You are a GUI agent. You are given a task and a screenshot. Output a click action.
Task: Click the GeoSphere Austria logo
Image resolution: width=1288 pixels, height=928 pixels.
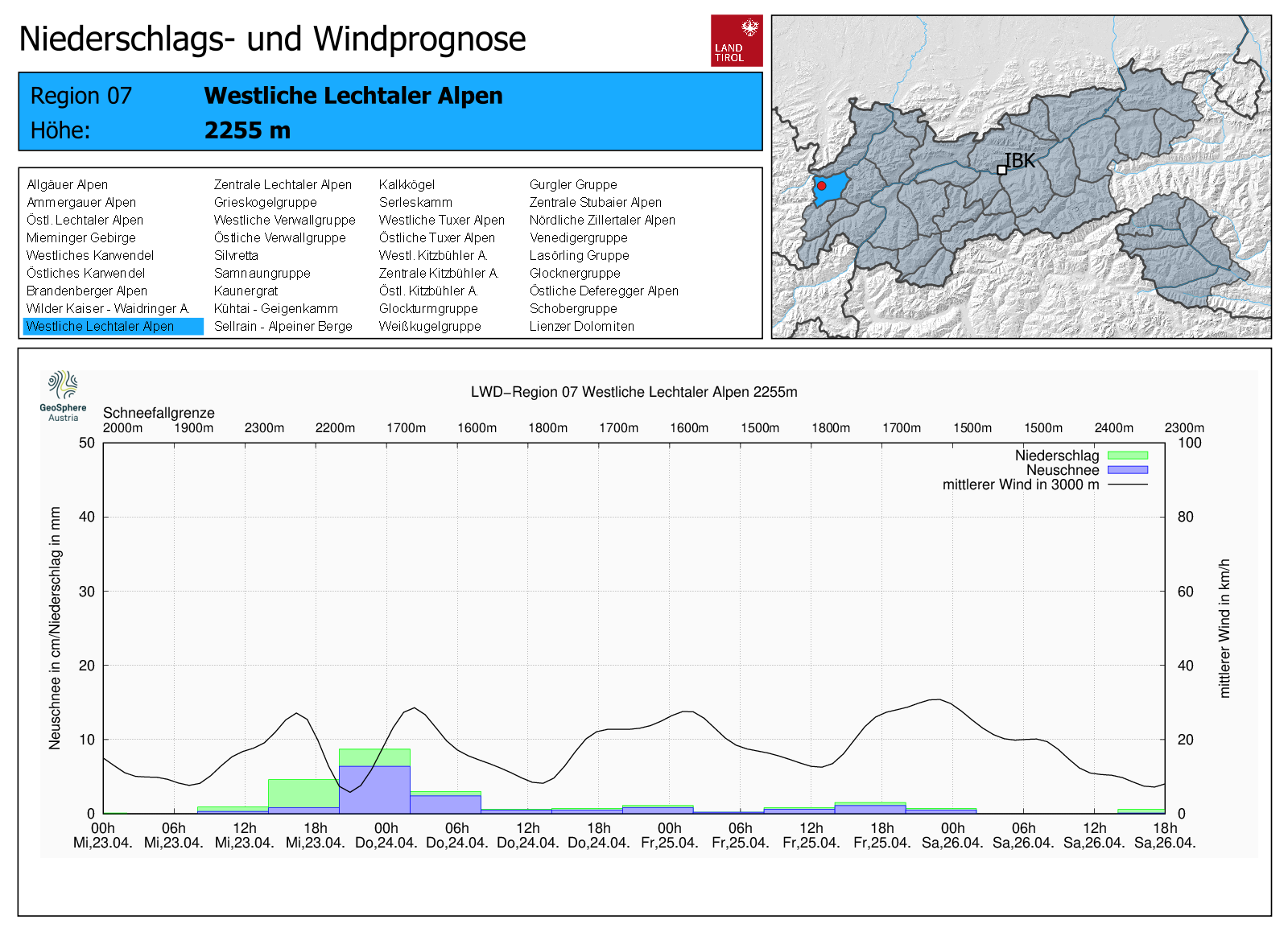tap(63, 395)
